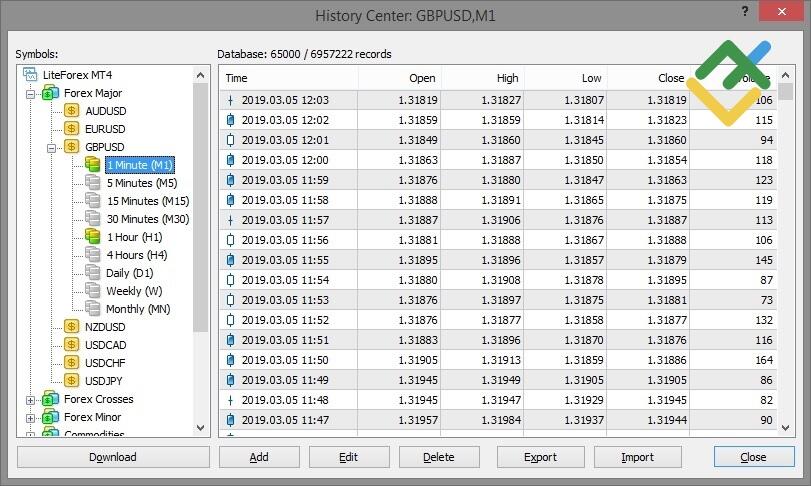The width and height of the screenshot is (811, 486).
Task: Select the Weekly (W) timeframe
Action: 134,291
